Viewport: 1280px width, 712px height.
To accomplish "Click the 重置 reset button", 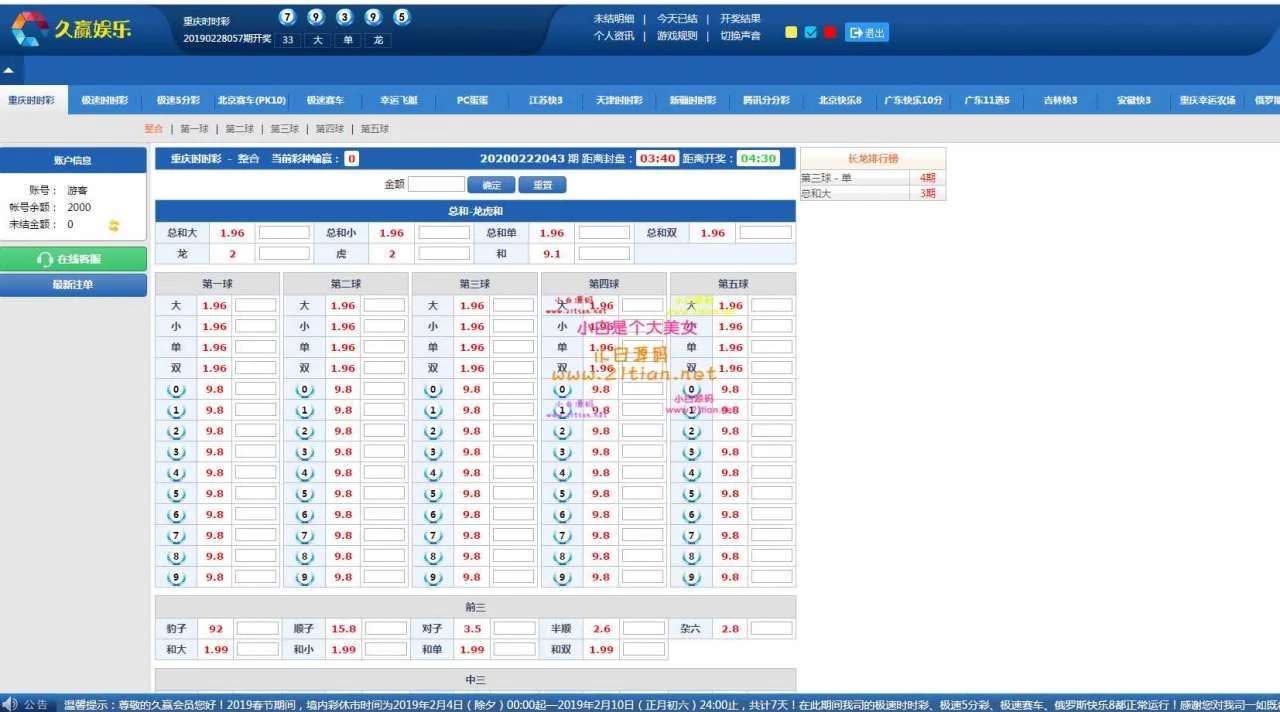I will point(543,185).
